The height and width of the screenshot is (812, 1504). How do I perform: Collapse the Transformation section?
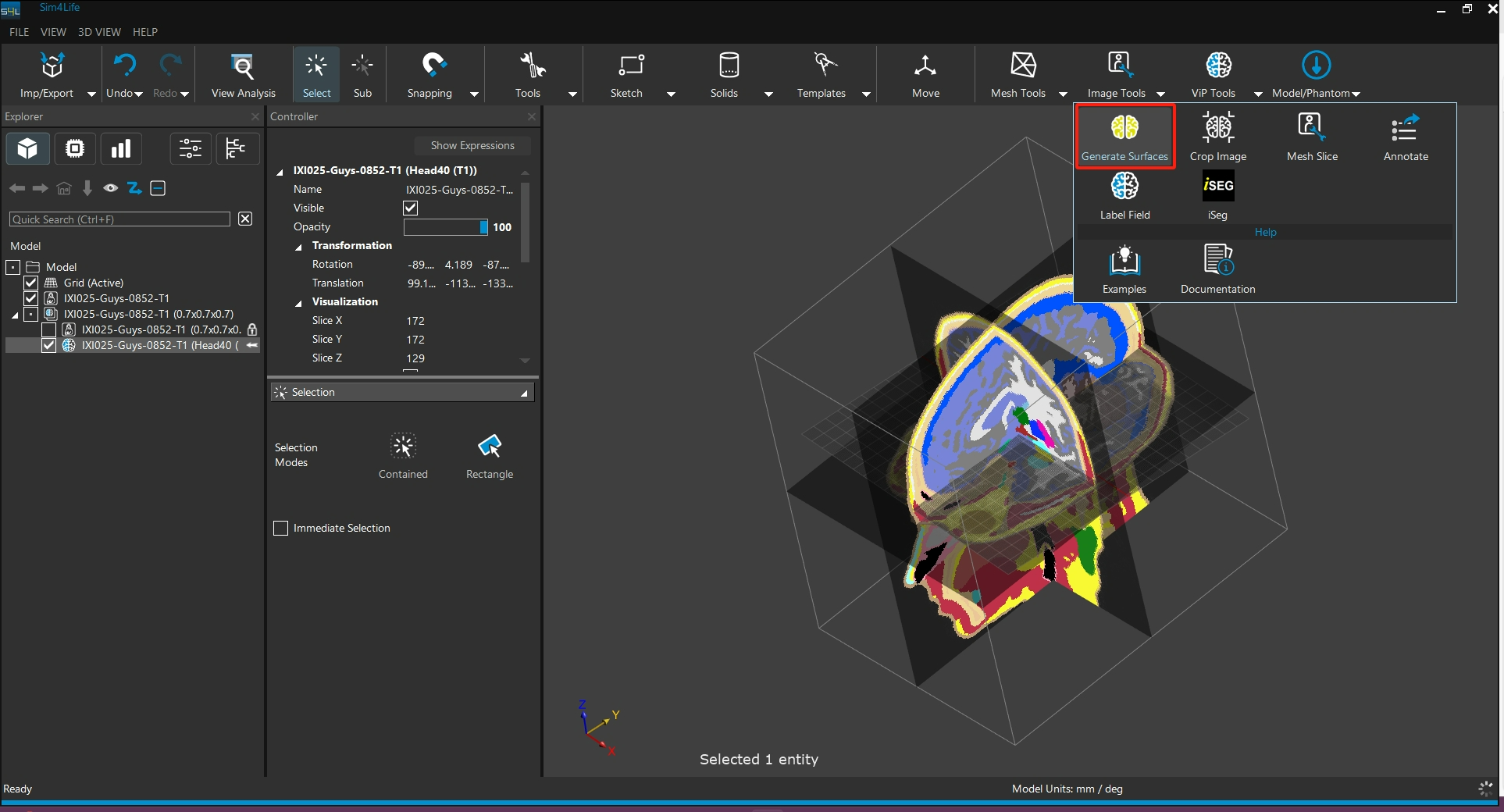(x=298, y=247)
